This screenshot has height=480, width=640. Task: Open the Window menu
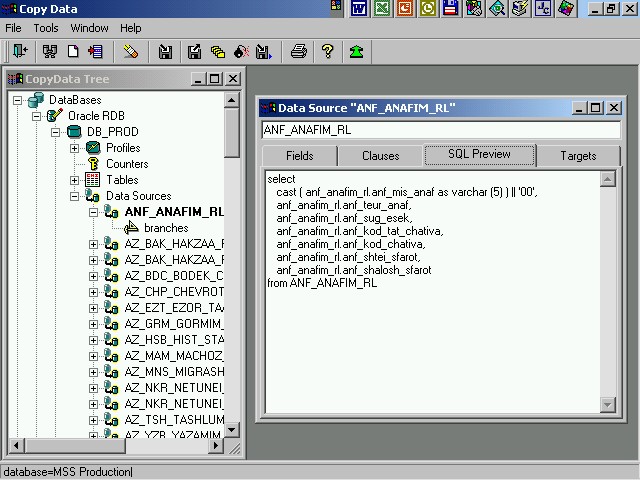tap(89, 28)
